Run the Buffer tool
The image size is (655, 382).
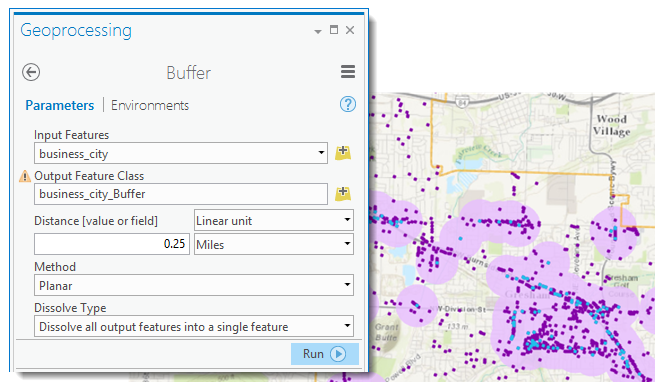tap(325, 354)
